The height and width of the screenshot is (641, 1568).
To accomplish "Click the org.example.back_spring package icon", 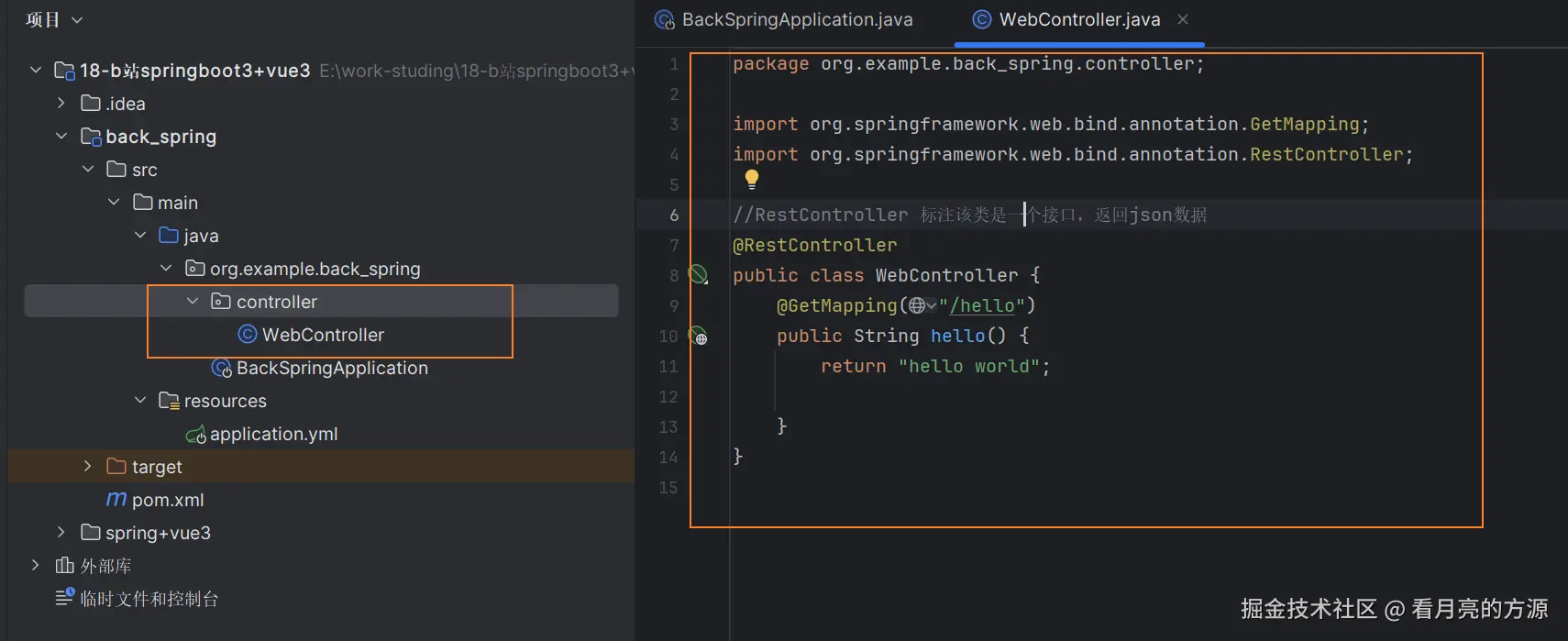I will pos(195,268).
